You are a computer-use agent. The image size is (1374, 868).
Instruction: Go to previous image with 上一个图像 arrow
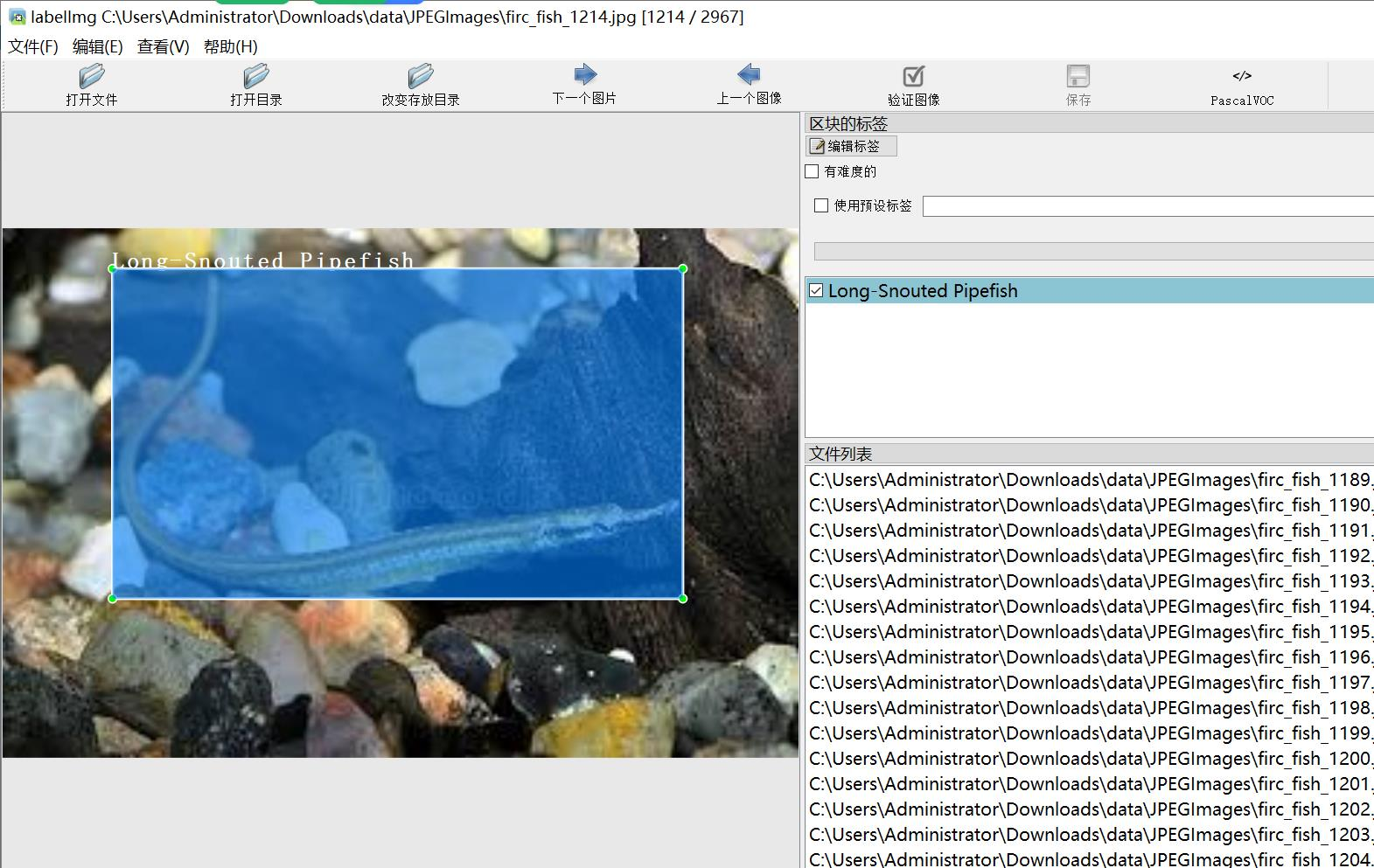(x=749, y=74)
